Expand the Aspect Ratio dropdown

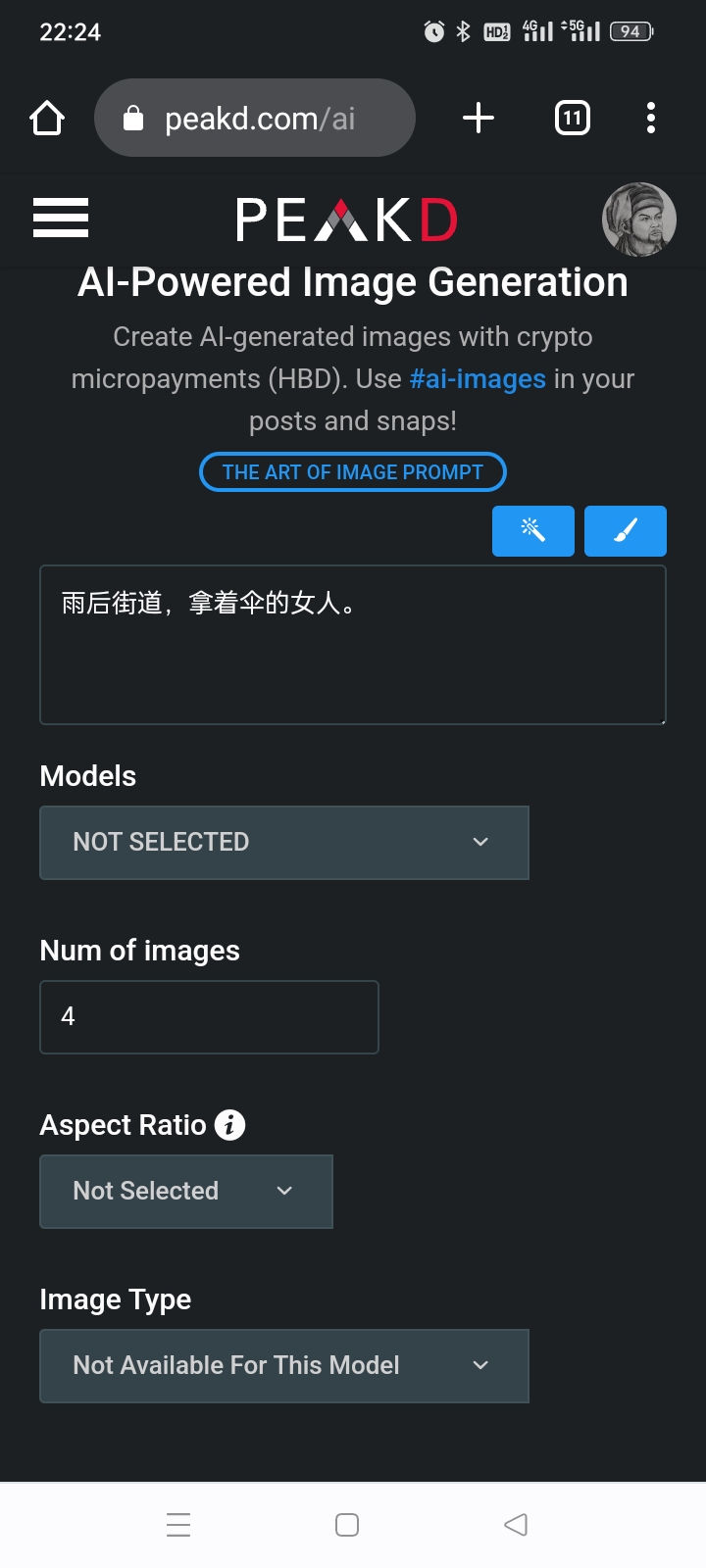click(x=185, y=1191)
